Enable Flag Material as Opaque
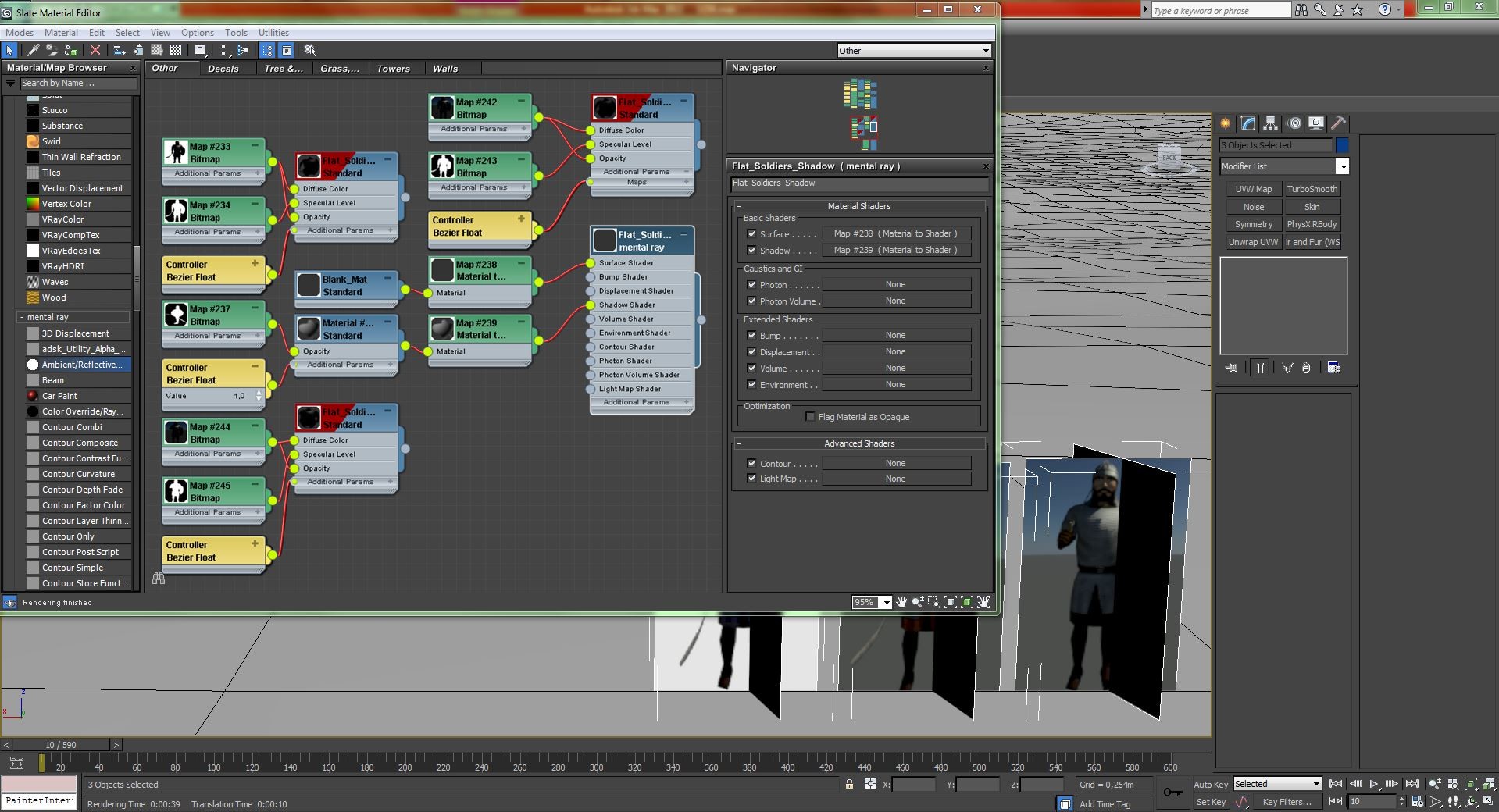 click(x=810, y=416)
